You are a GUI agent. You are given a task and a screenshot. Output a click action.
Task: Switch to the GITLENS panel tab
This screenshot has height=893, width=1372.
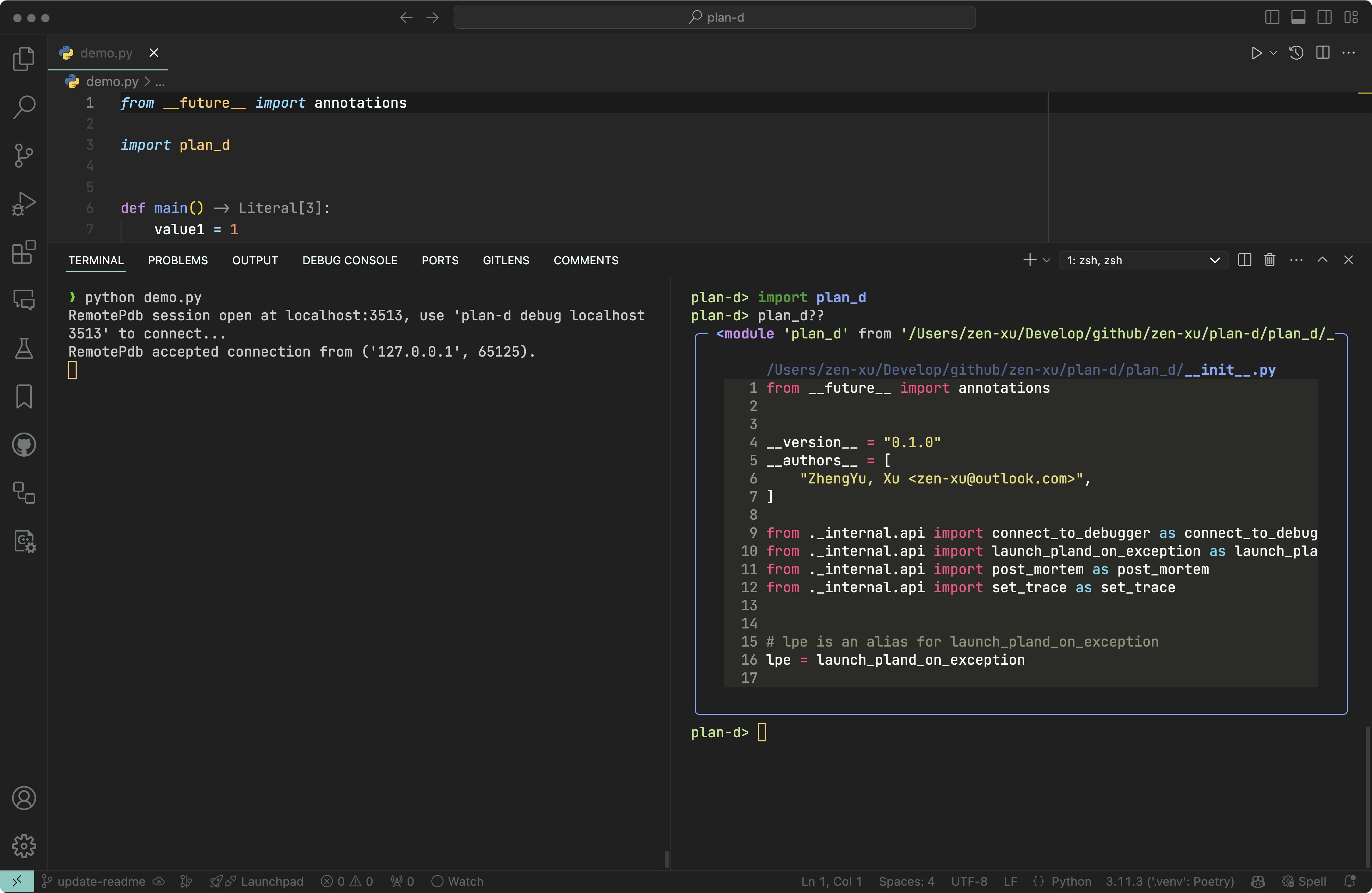coord(506,260)
